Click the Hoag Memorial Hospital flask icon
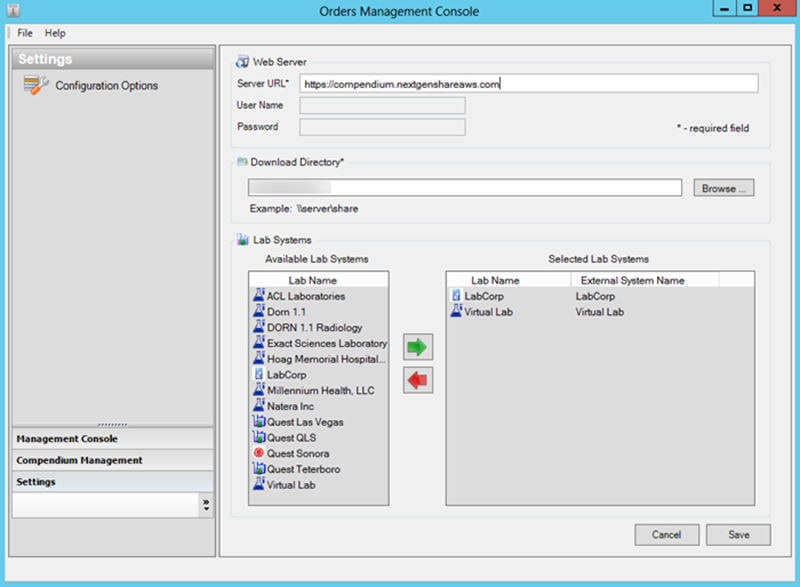This screenshot has width=800, height=587. coord(259,359)
